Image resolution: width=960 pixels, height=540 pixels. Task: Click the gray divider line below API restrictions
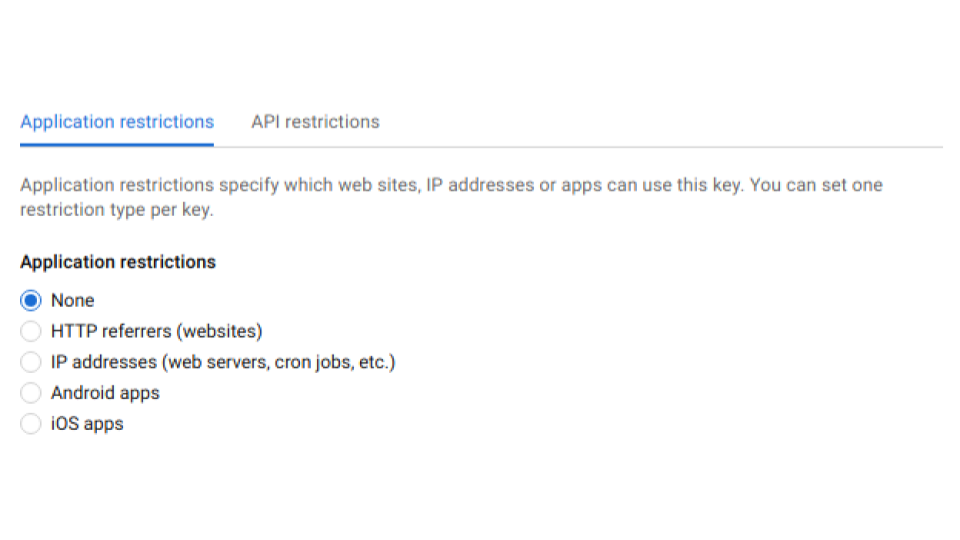(578, 147)
